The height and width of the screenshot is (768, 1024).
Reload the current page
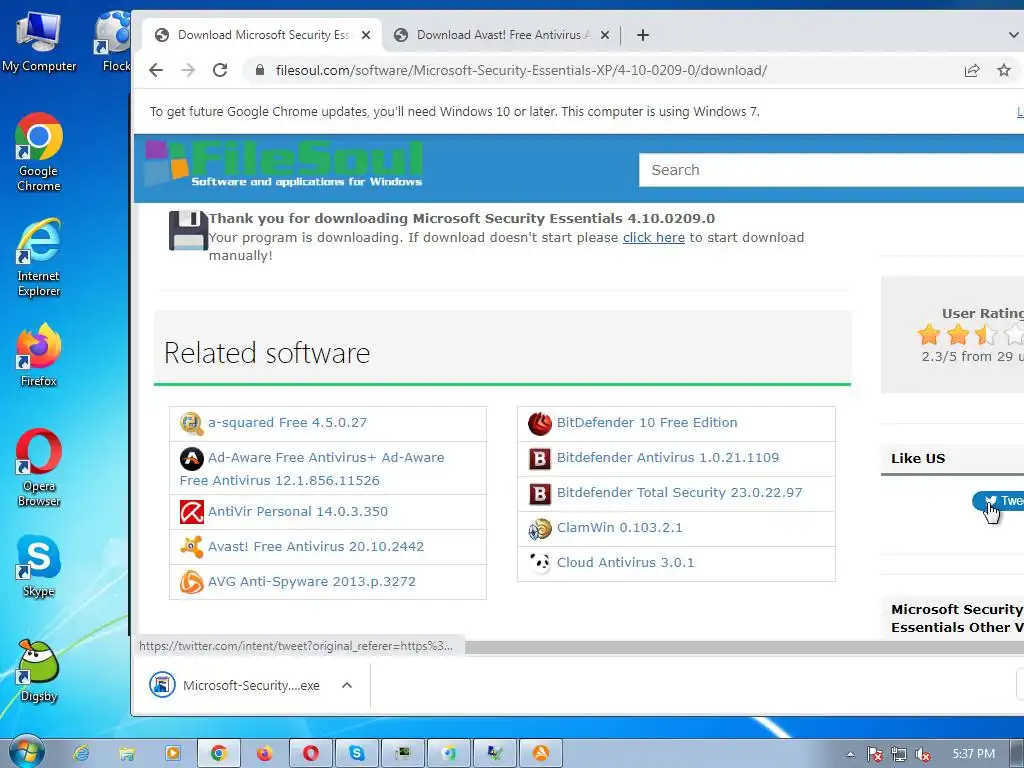(220, 70)
